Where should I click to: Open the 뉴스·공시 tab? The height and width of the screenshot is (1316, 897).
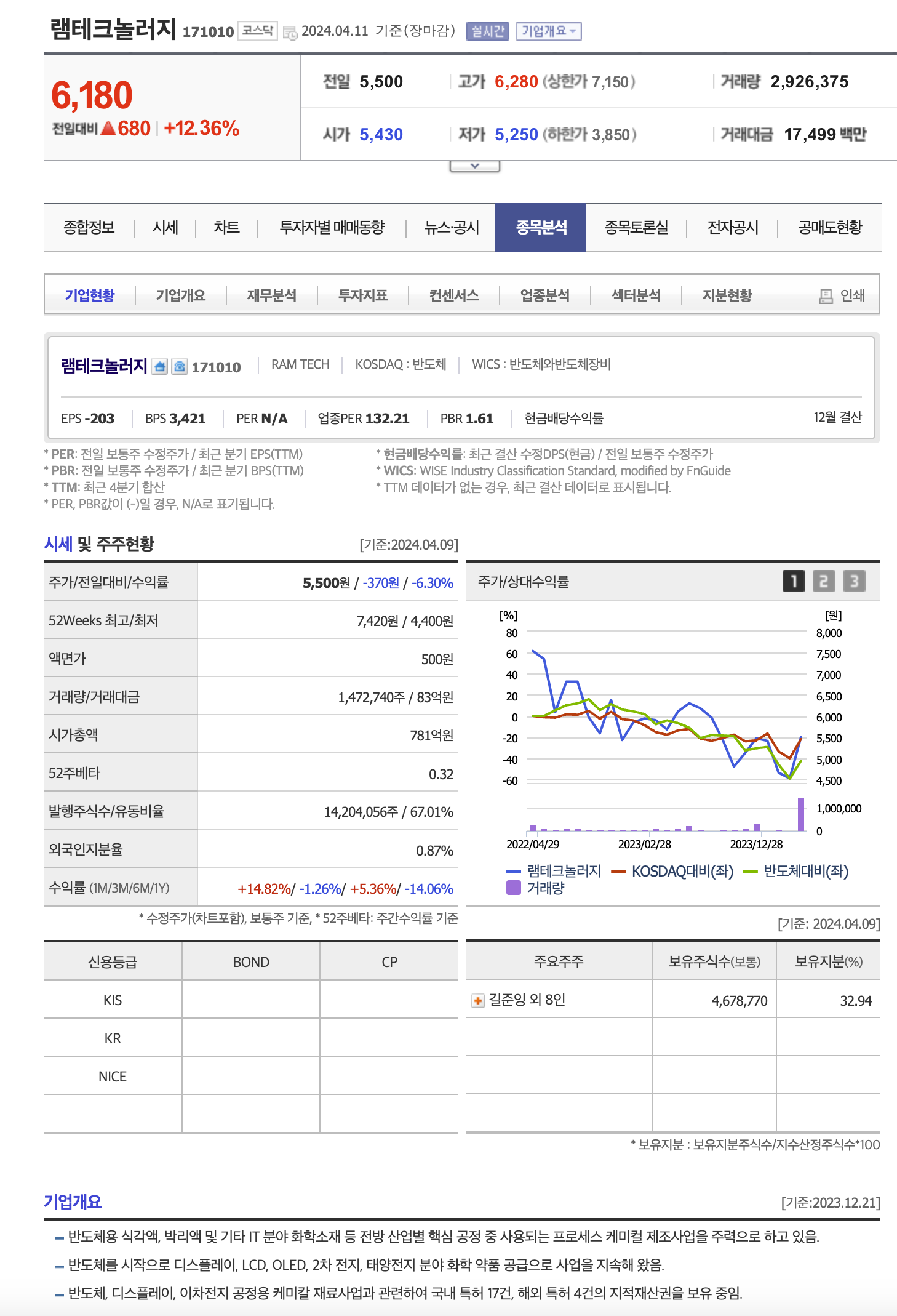452,228
